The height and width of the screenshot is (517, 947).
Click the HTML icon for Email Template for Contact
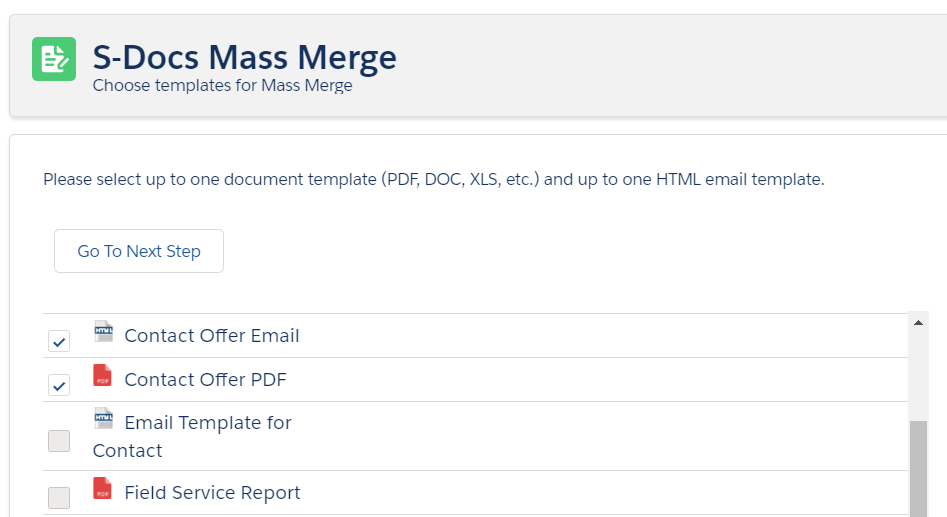[103, 418]
